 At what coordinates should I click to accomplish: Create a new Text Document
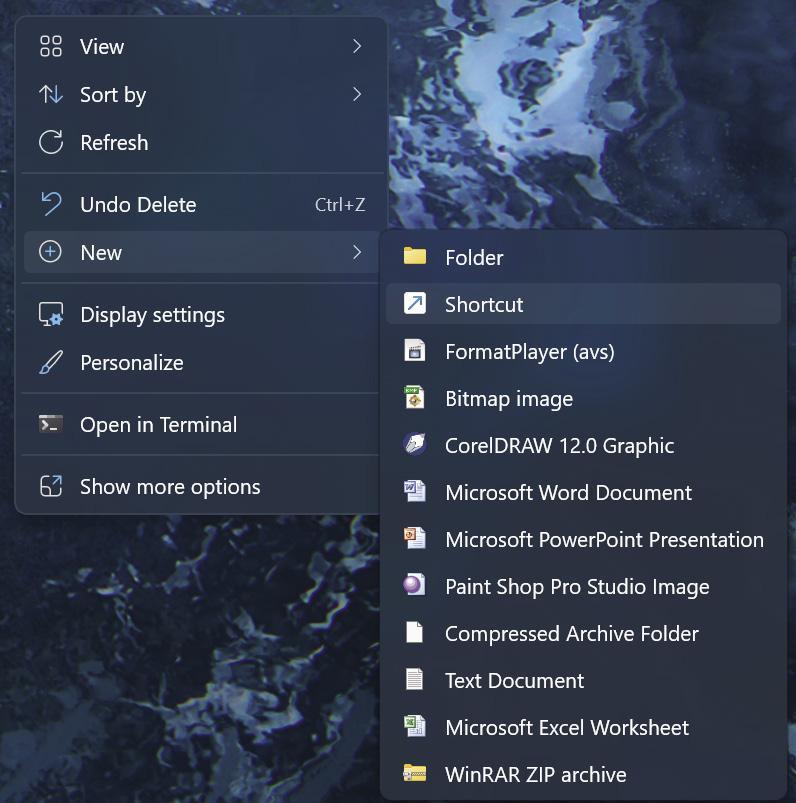583,681
